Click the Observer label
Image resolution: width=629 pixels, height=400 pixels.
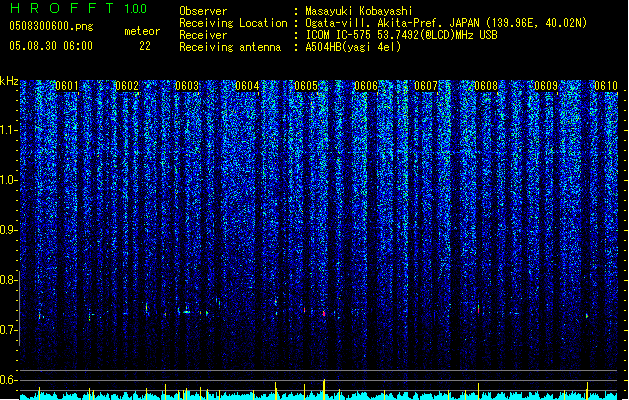point(203,11)
